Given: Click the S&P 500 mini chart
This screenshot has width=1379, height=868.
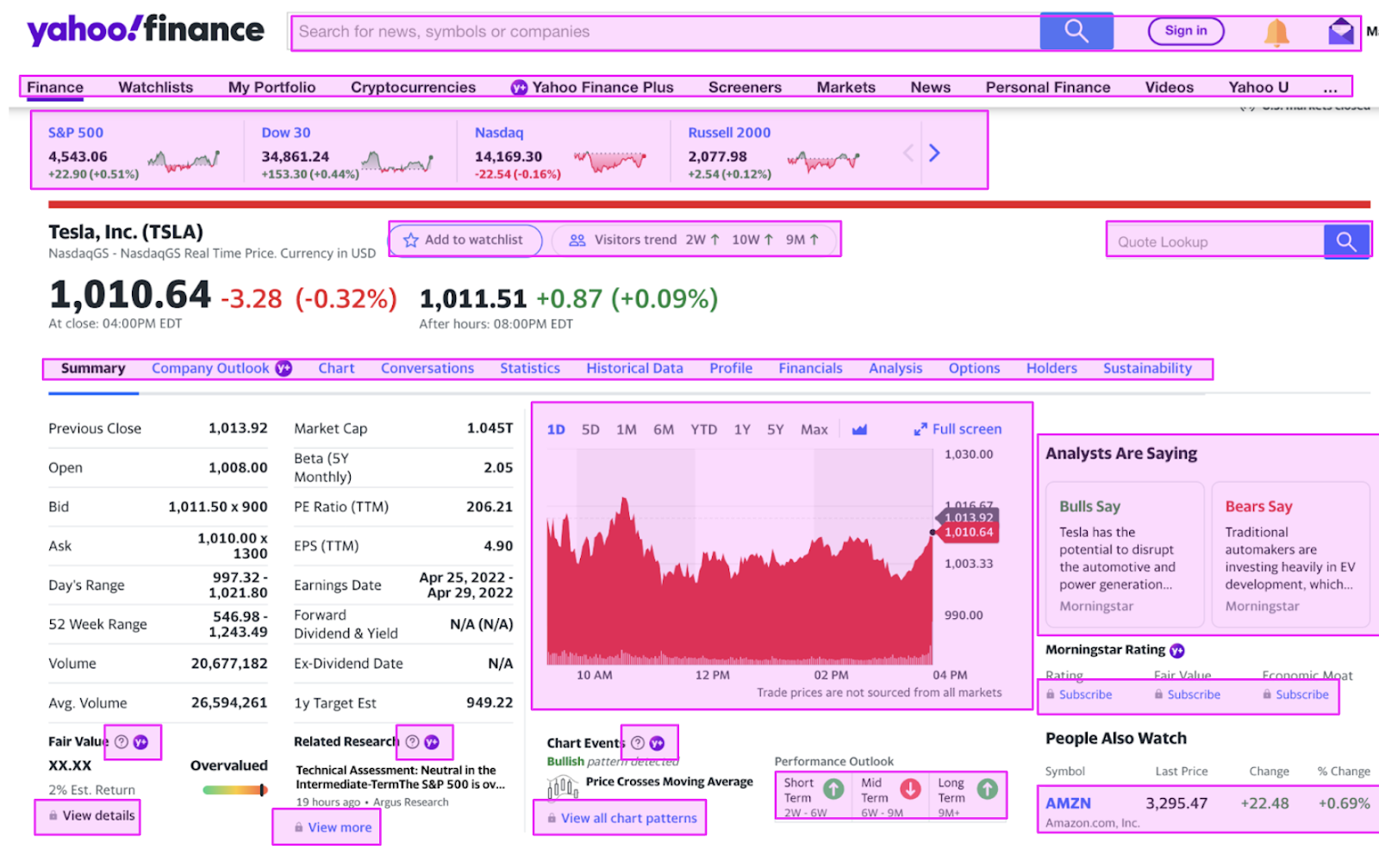Looking at the screenshot, I should click(x=184, y=160).
